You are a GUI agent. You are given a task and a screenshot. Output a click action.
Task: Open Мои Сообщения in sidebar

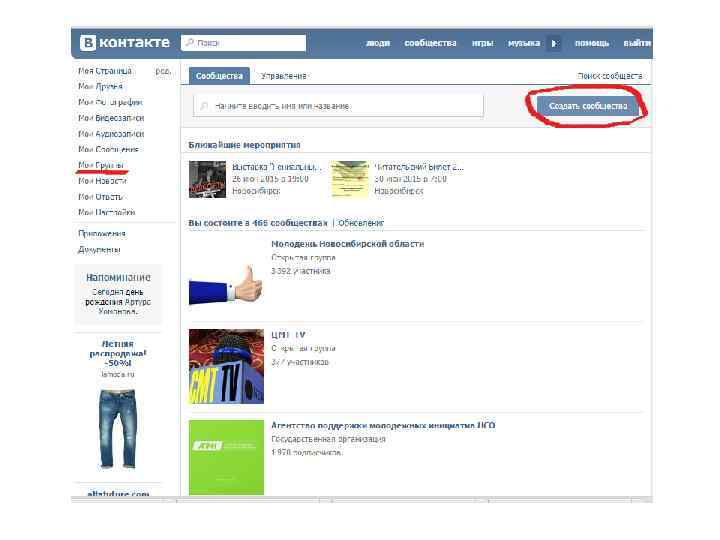(108, 149)
